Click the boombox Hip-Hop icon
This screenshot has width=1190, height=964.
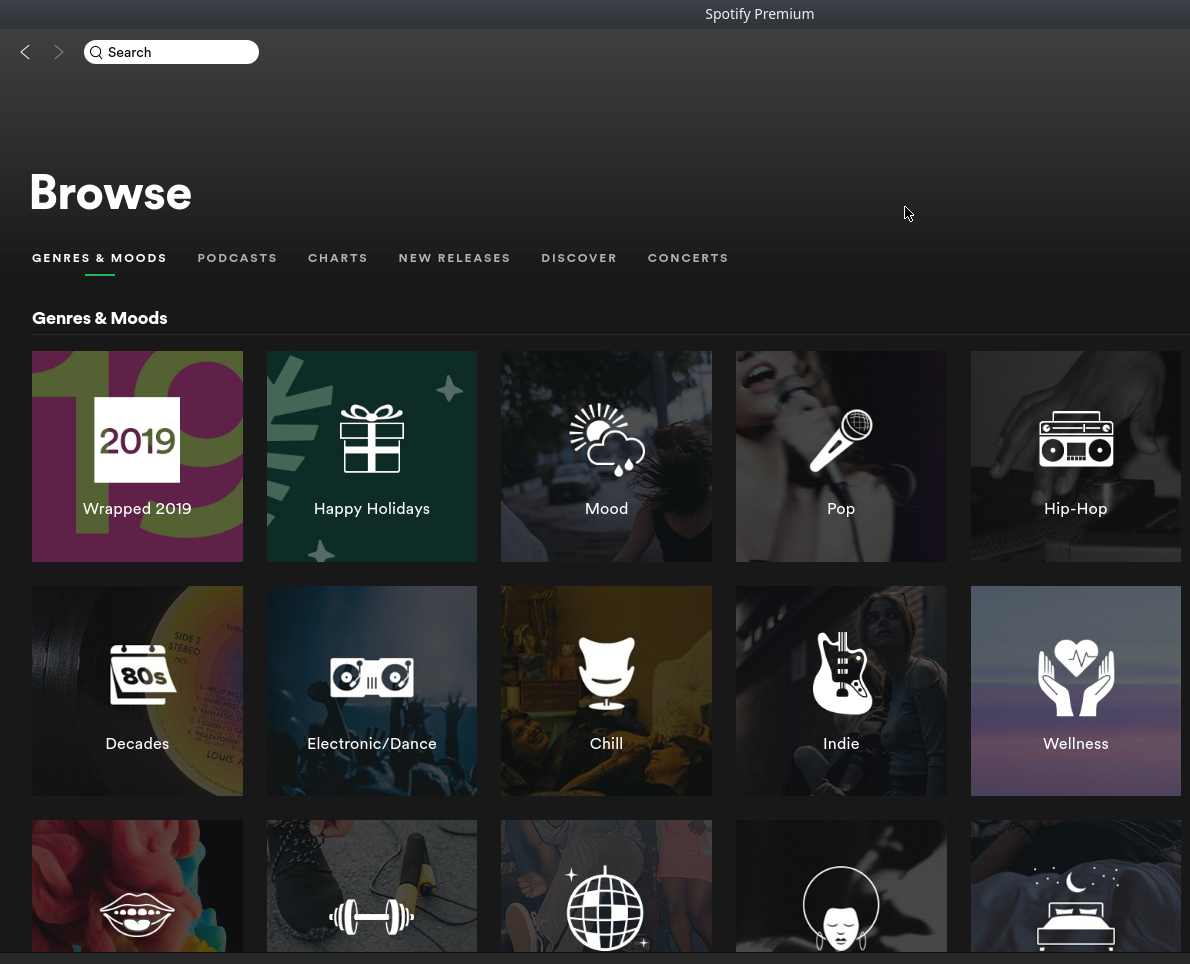pos(1076,439)
